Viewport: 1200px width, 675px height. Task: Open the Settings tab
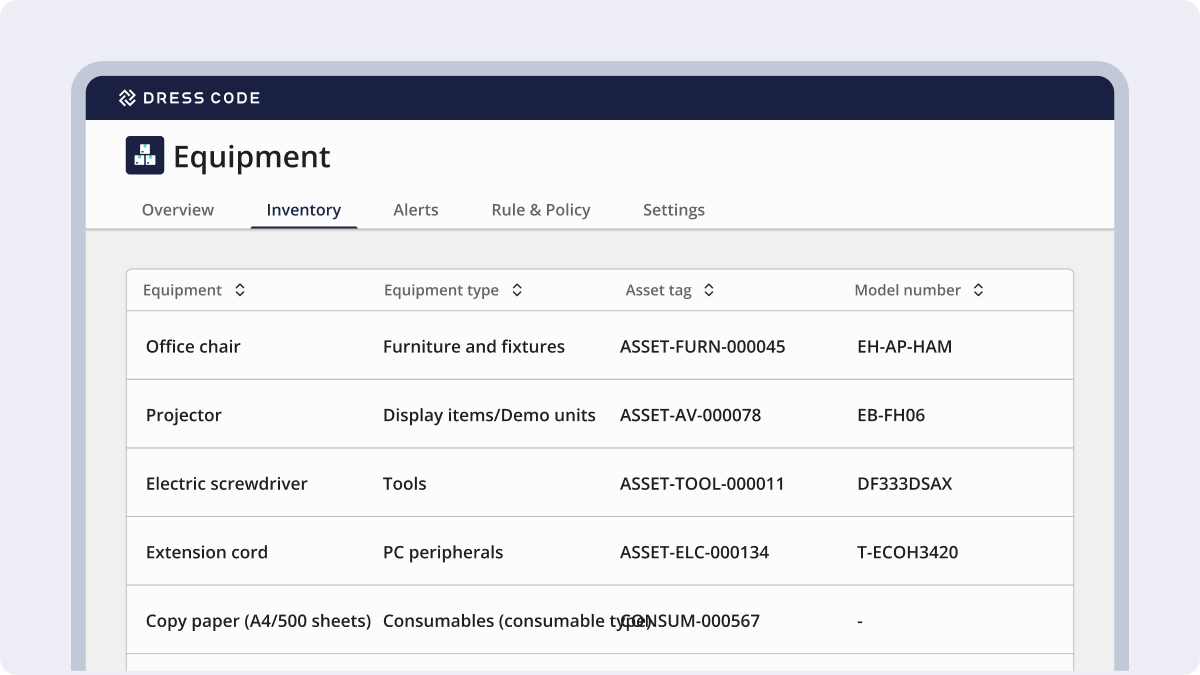click(673, 210)
